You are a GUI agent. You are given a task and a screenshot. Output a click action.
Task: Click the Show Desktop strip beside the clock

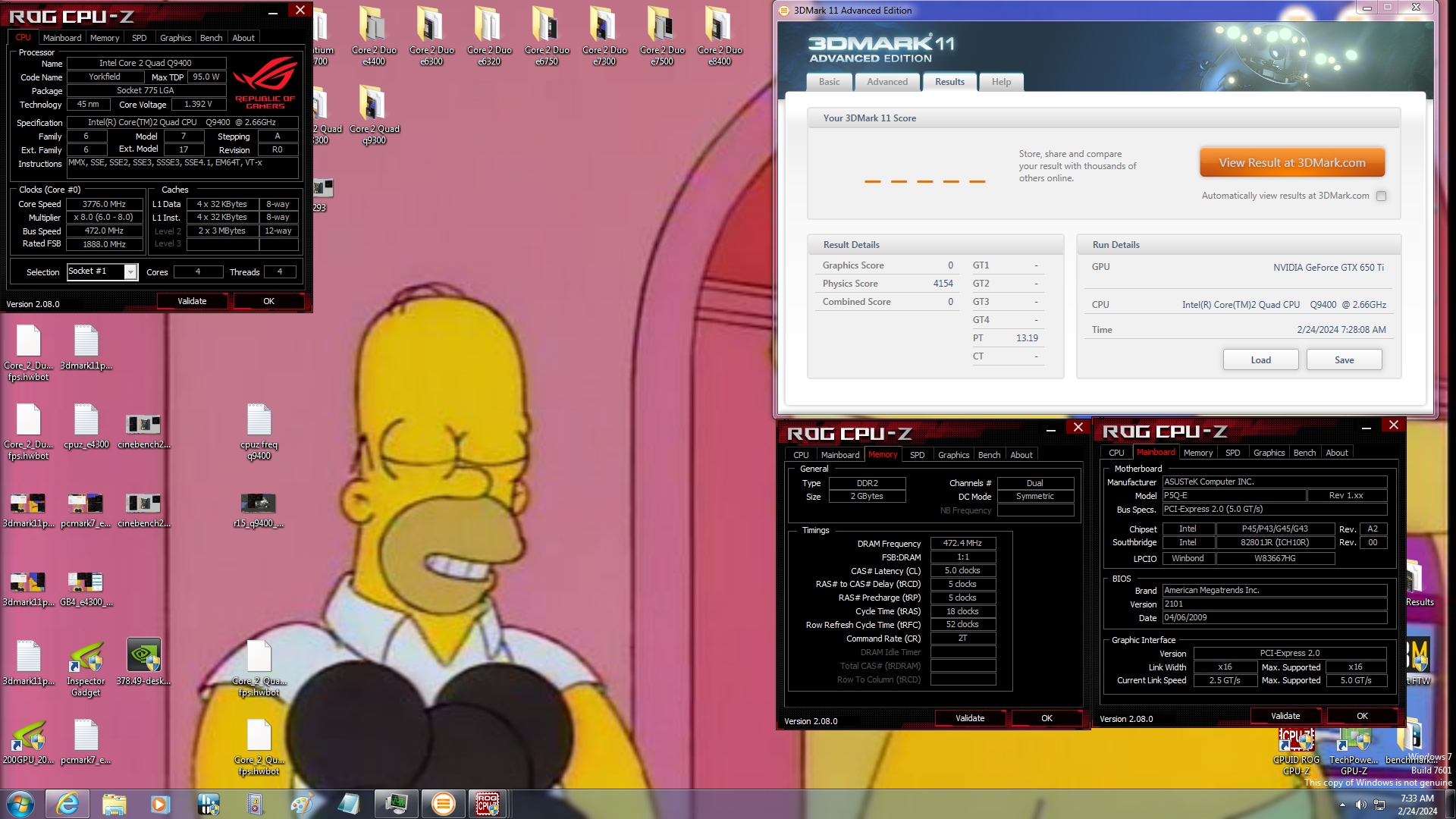(1450, 804)
